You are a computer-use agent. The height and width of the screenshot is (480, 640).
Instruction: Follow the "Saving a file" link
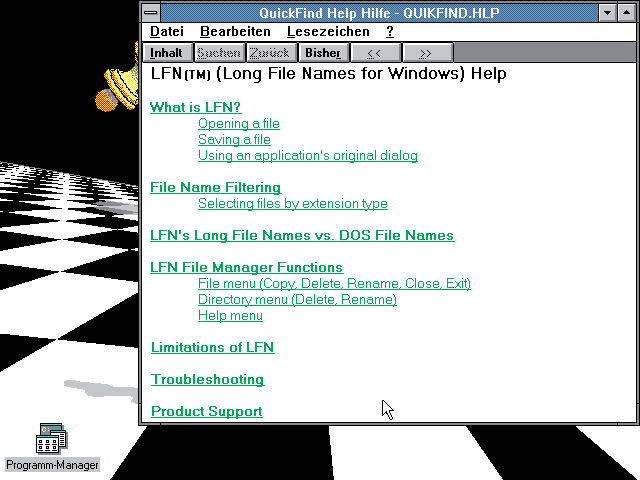[234, 139]
